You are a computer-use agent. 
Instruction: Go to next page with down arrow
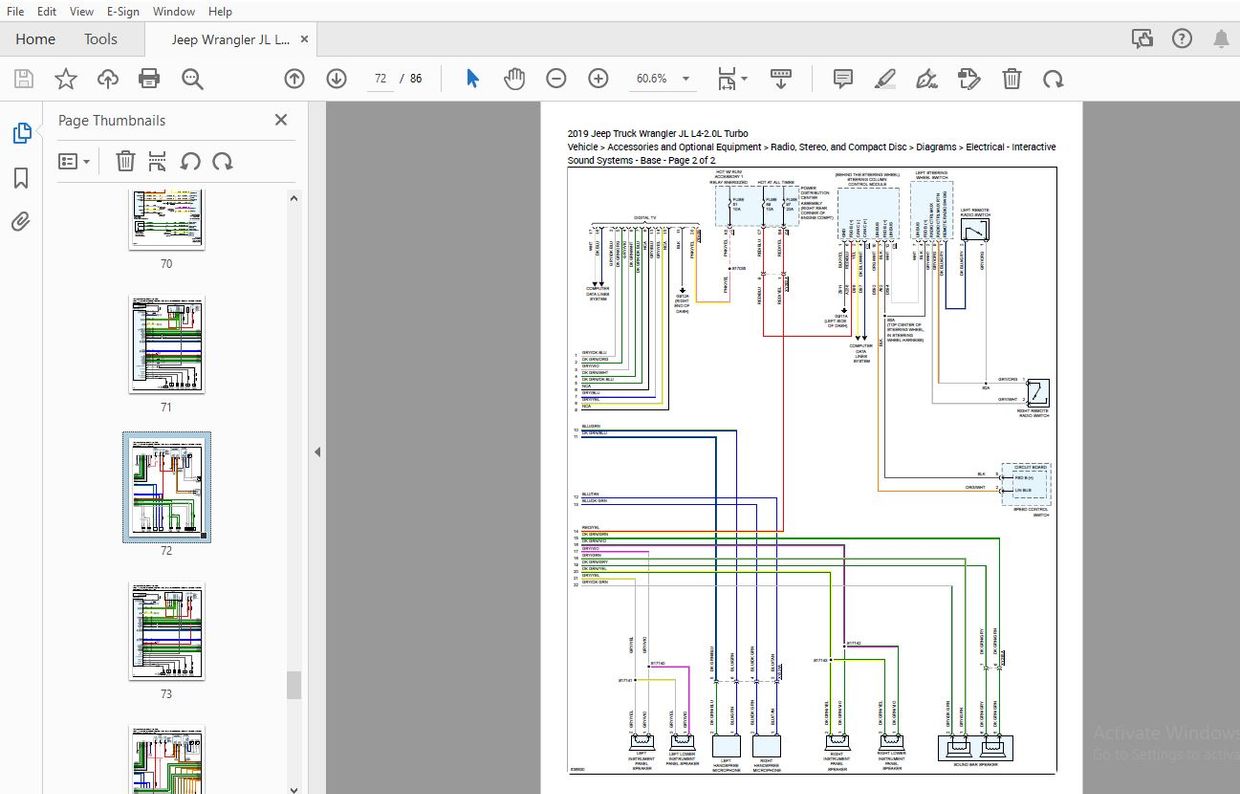(x=336, y=79)
